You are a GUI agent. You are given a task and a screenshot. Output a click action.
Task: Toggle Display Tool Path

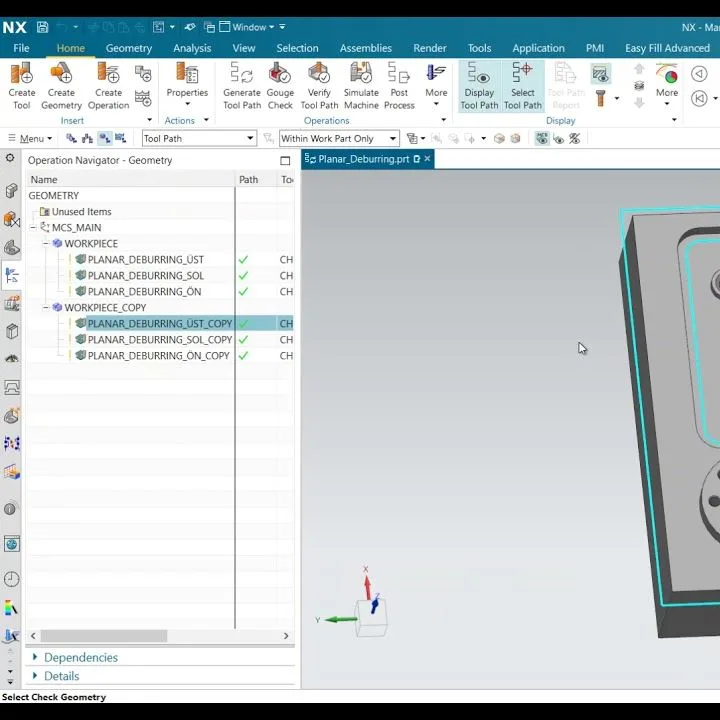[479, 86]
